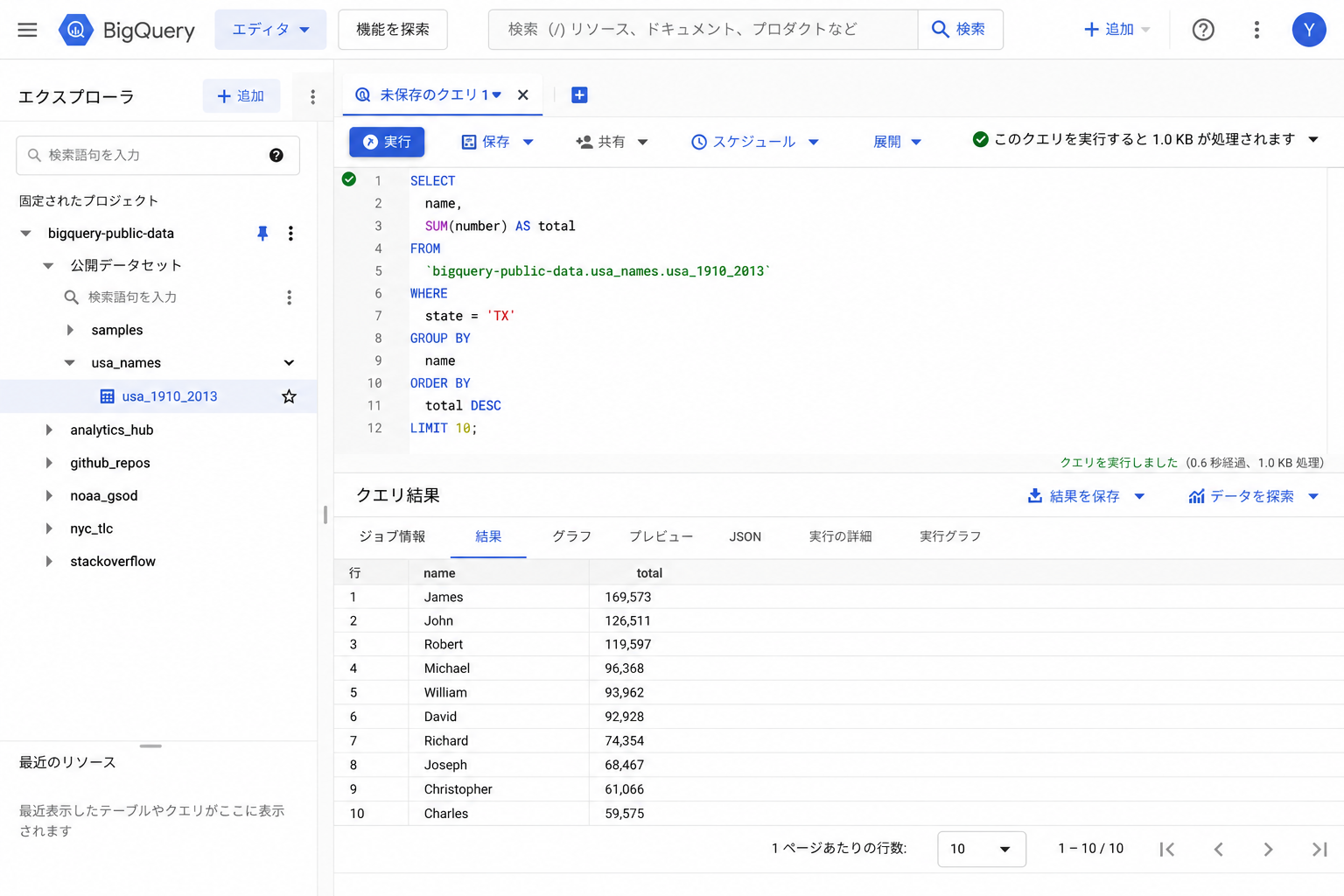Collapse the usa_names dataset
Image resolution: width=1344 pixels, height=896 pixels.
70,363
